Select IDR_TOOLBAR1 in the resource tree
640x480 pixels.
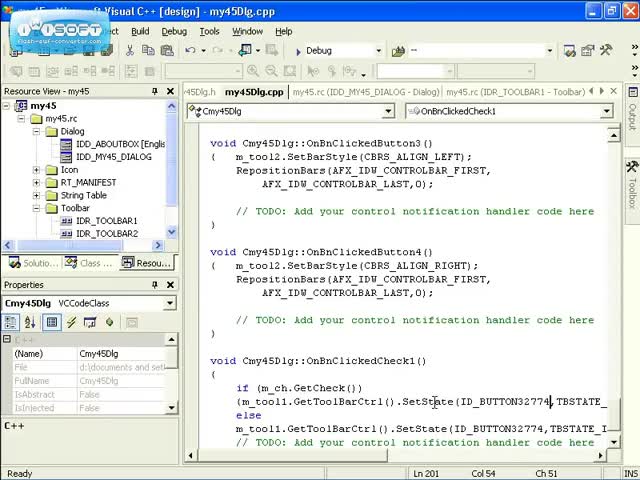click(106, 221)
